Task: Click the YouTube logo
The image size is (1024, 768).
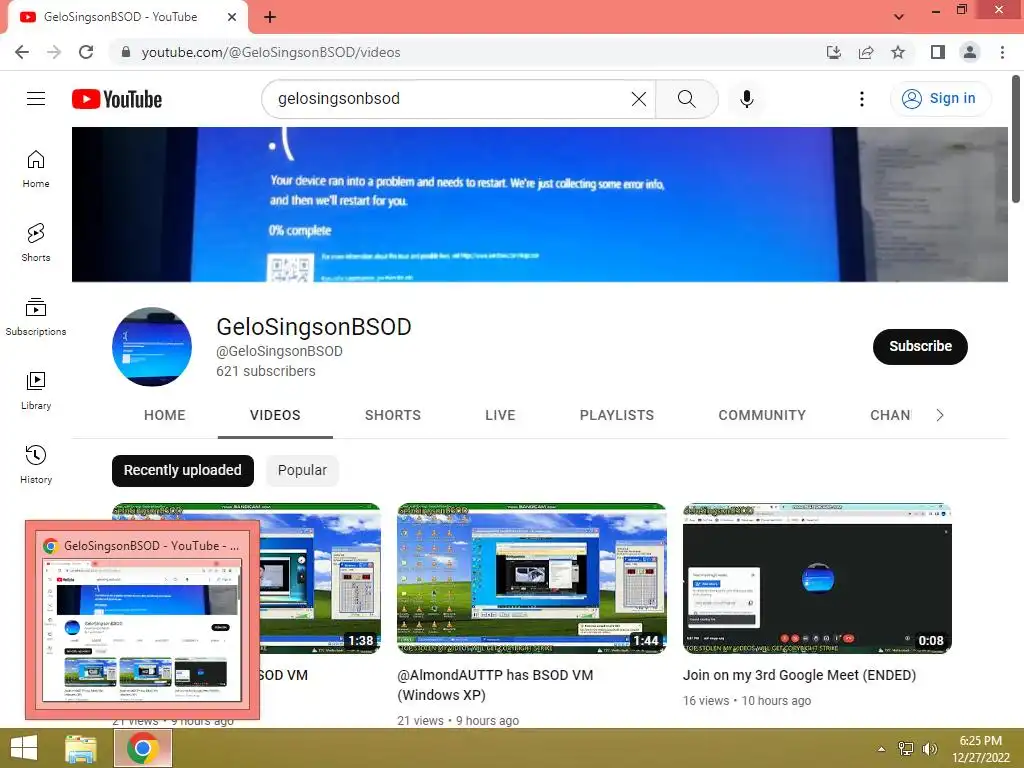Action: point(117,99)
